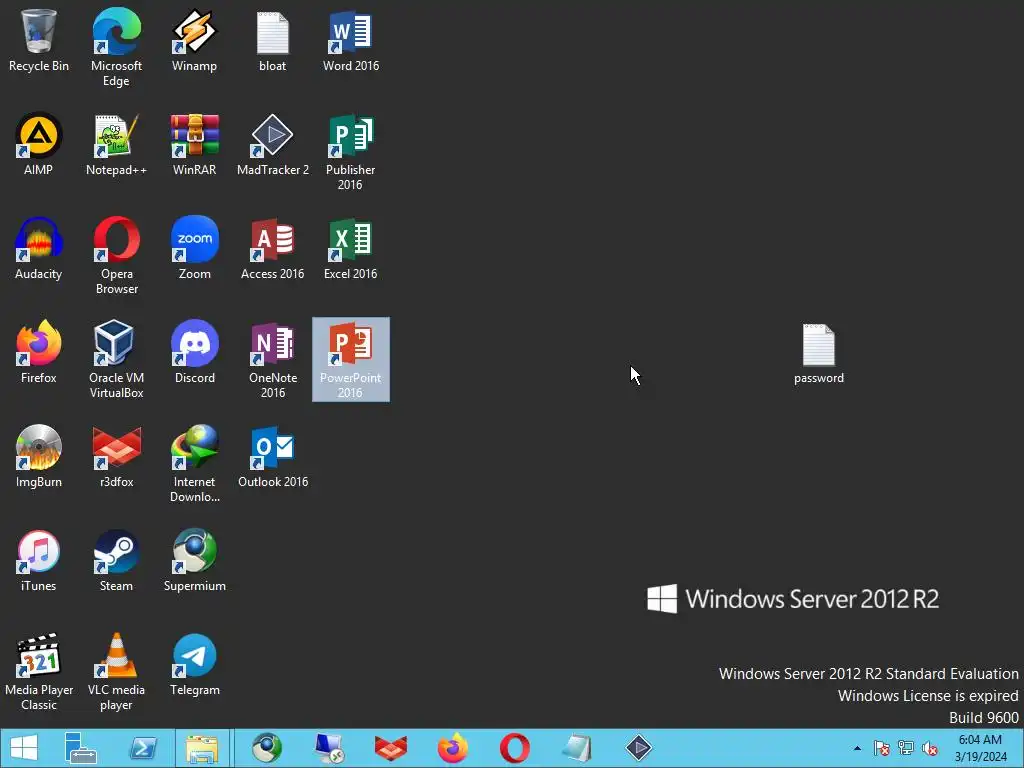Viewport: 1024px width, 768px height.
Task: Select the Word 2016 shortcut
Action: 351,40
